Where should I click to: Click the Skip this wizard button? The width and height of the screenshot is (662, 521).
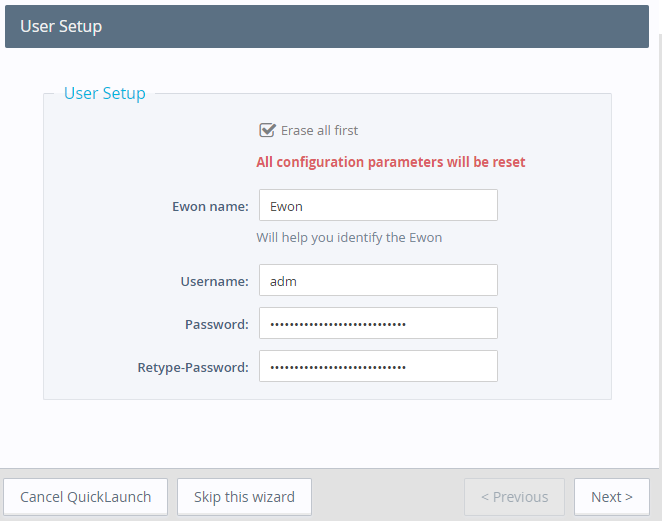pyautogui.click(x=244, y=496)
